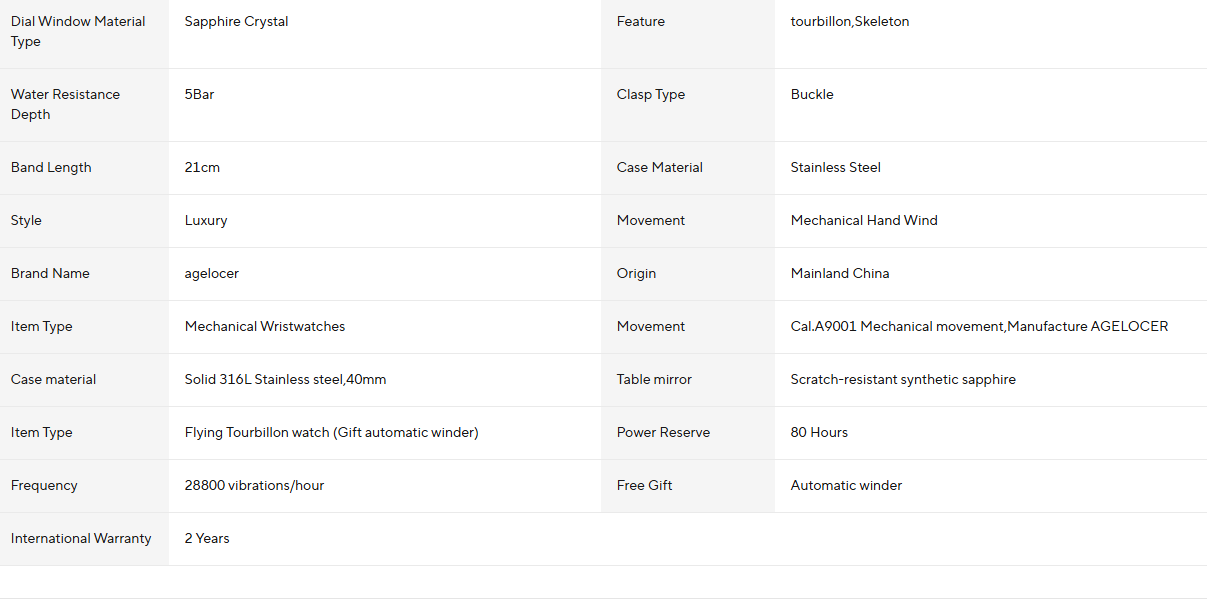This screenshot has height=603, width=1229.
Task: Select the "28800 vibrations/hour" frequency value
Action: point(254,486)
